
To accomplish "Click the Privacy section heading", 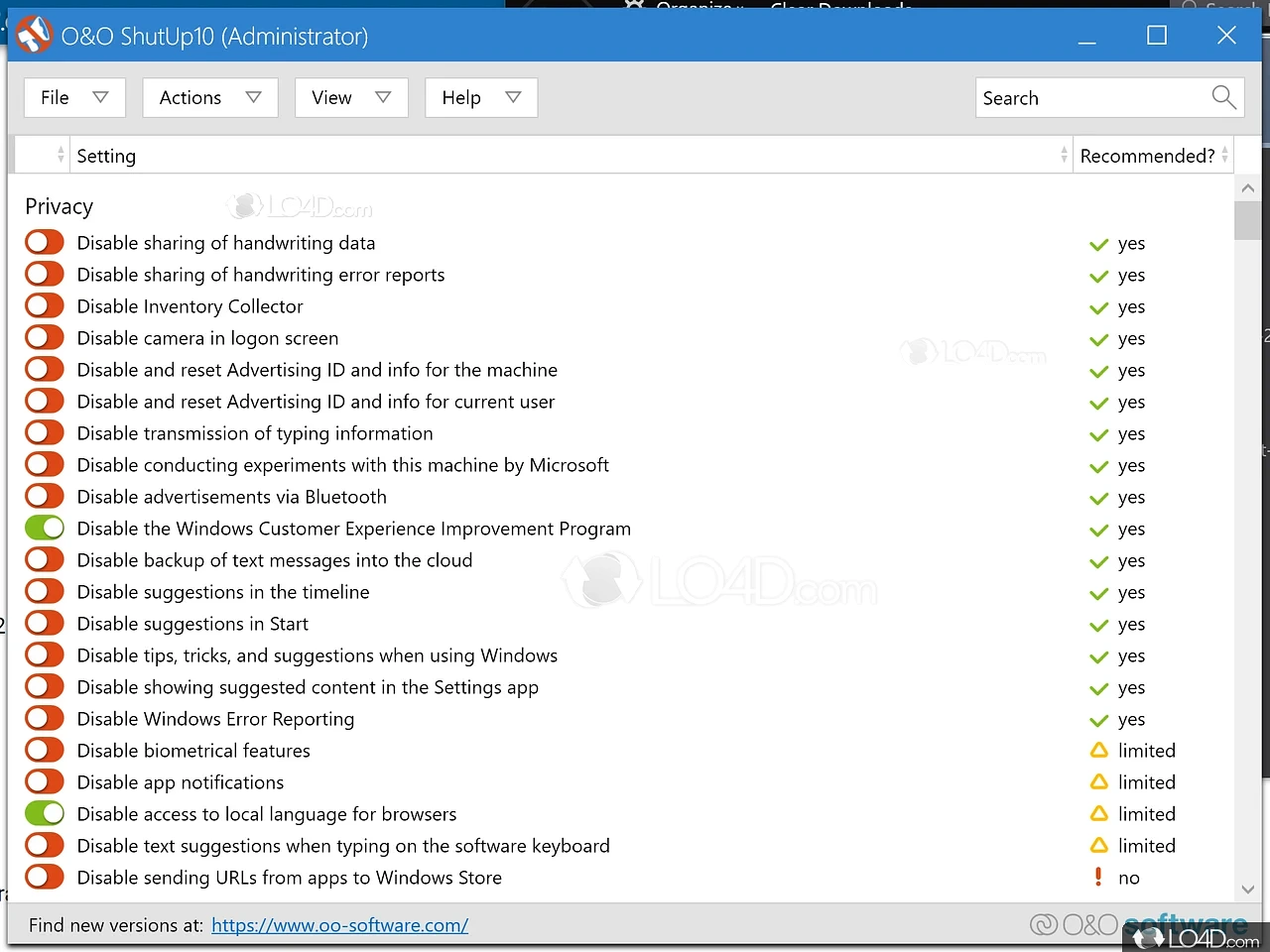I will pyautogui.click(x=59, y=206).
